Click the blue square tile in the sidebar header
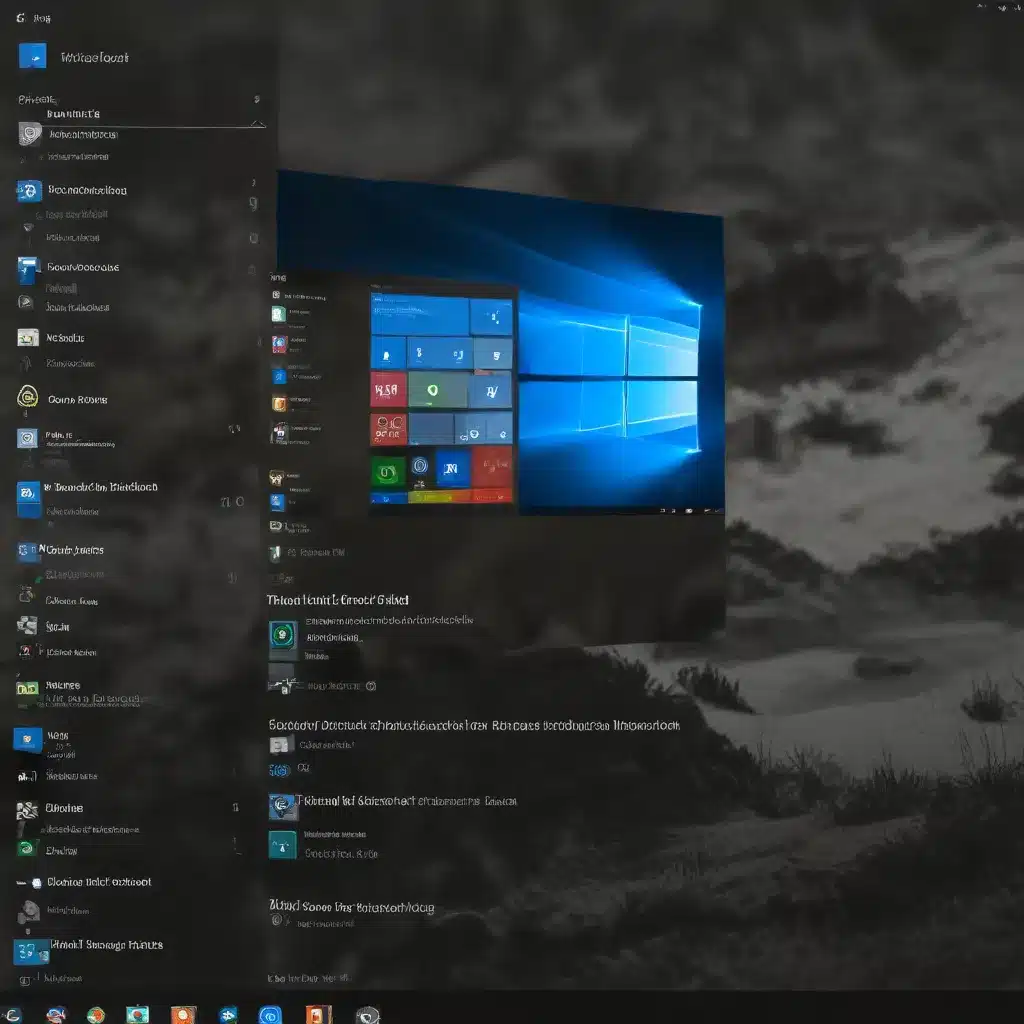The height and width of the screenshot is (1024, 1024). 33,56
